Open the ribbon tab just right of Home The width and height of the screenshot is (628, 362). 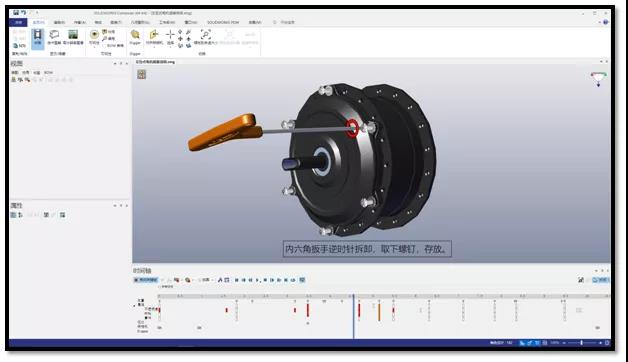(59, 22)
